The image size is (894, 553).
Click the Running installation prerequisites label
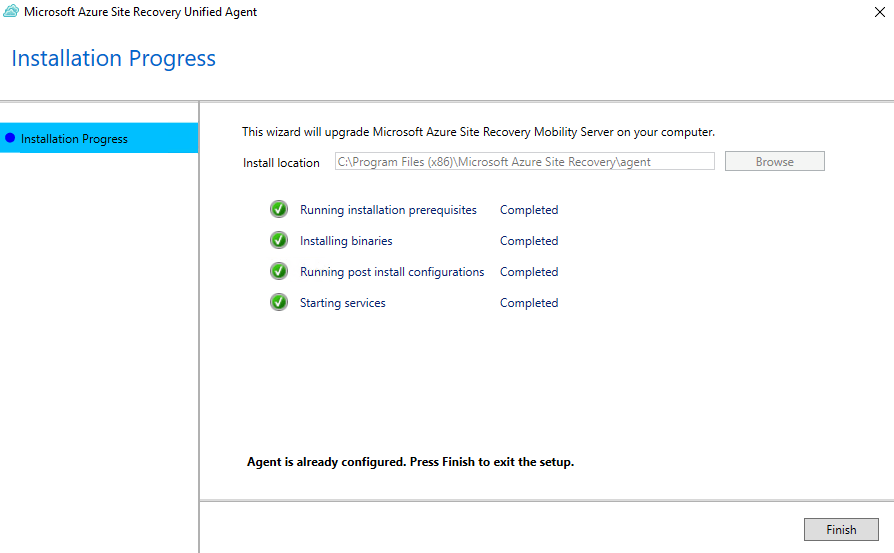pos(388,210)
